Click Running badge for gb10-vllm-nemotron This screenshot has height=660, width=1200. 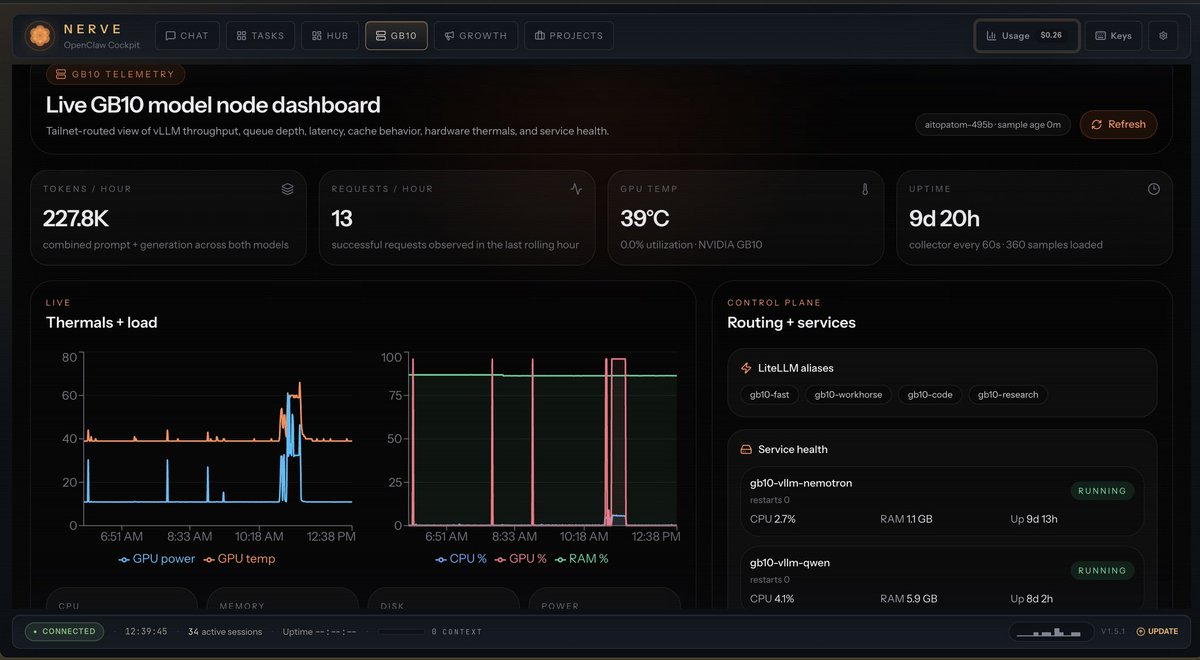tap(1103, 491)
